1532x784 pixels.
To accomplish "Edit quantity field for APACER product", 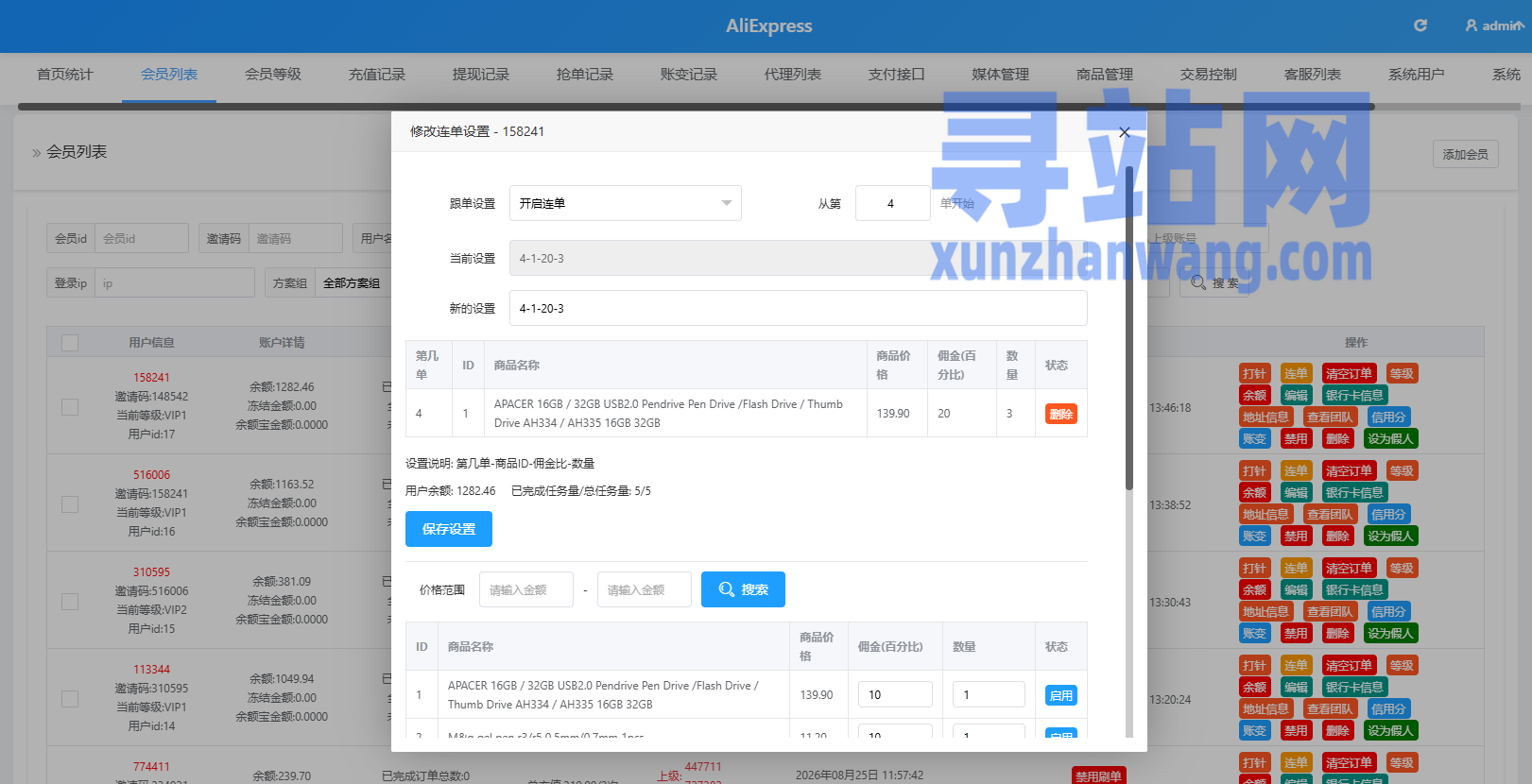I will pyautogui.click(x=989, y=694).
